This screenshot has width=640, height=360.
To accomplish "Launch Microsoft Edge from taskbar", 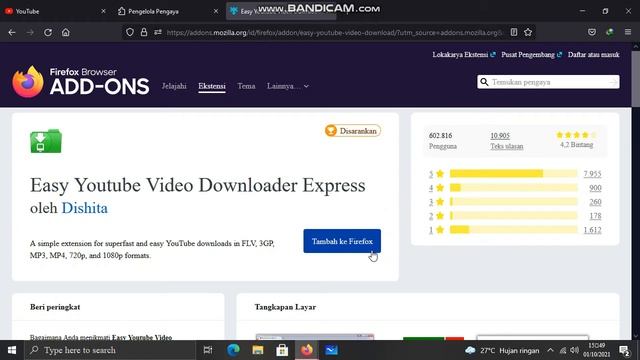I will pos(233,350).
